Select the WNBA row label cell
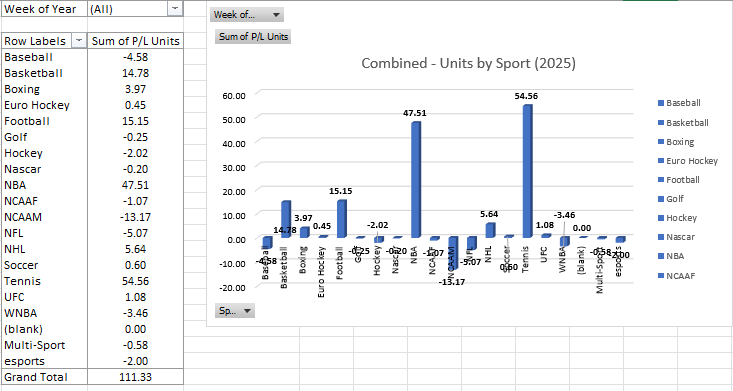 [44, 313]
